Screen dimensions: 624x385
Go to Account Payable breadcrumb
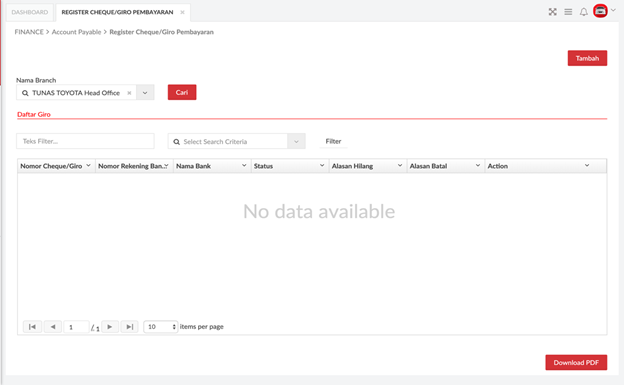pyautogui.click(x=76, y=32)
